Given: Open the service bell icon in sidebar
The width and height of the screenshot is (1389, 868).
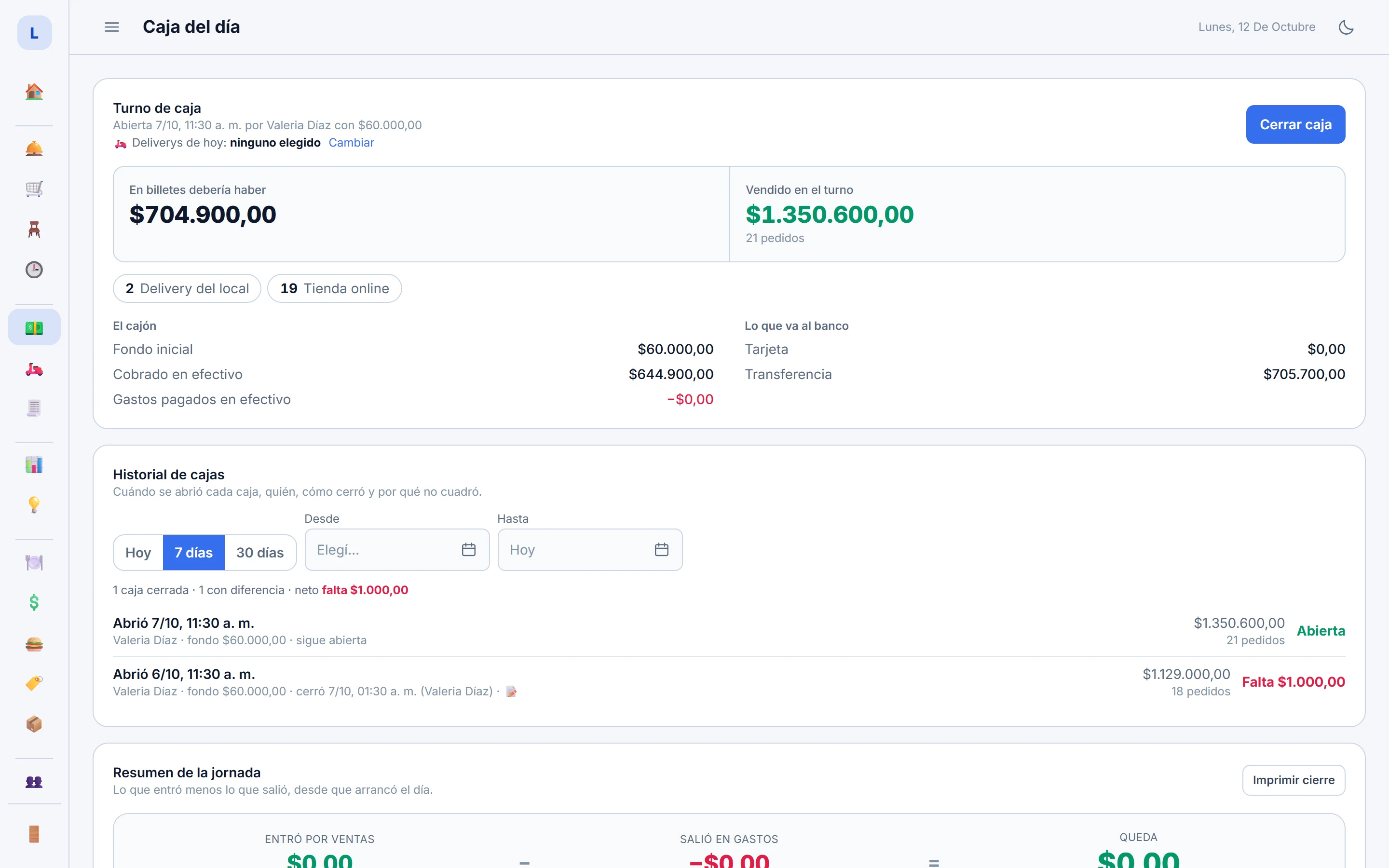Looking at the screenshot, I should [34, 149].
